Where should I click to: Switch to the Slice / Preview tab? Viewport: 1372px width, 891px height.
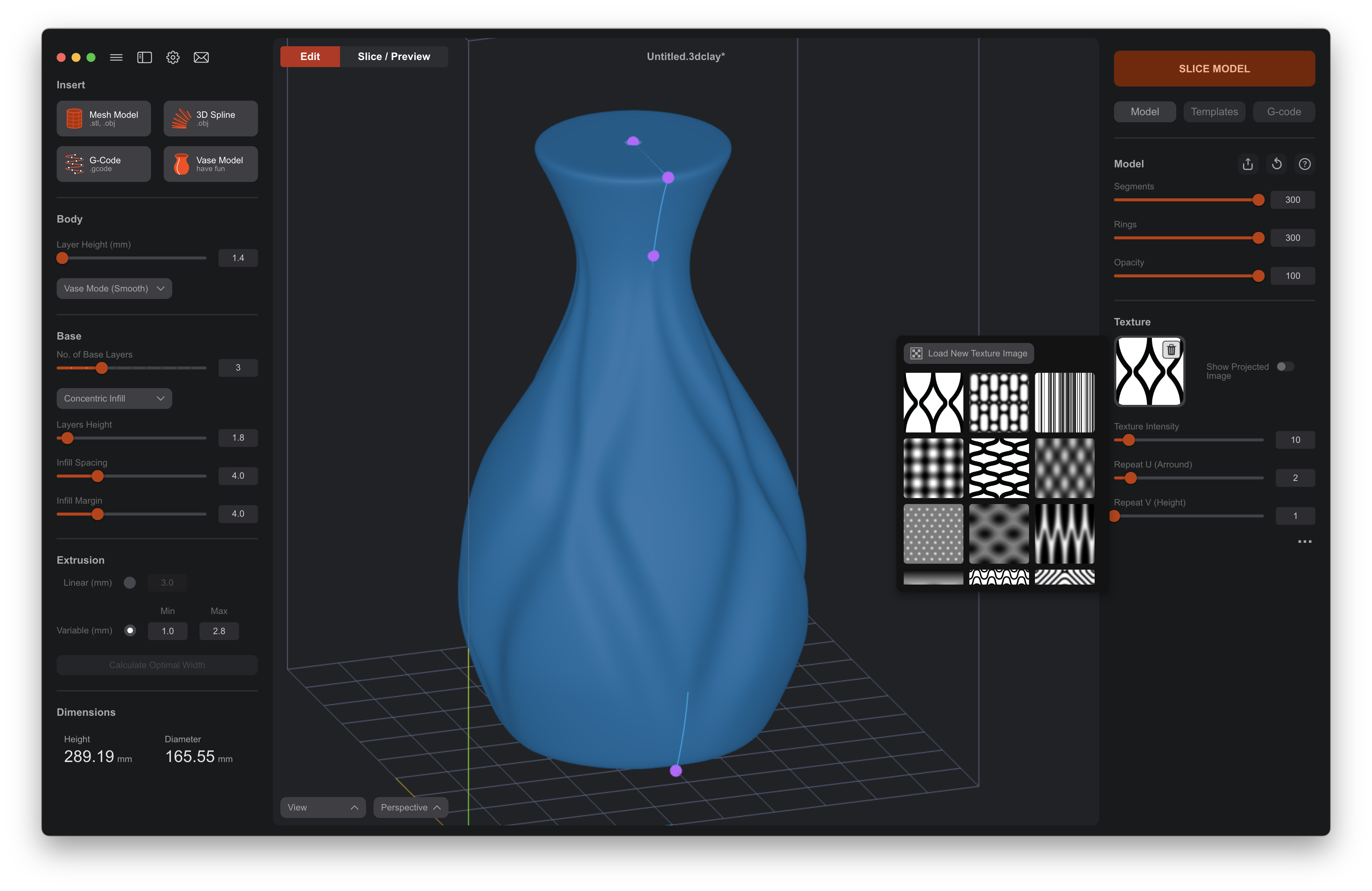point(394,57)
